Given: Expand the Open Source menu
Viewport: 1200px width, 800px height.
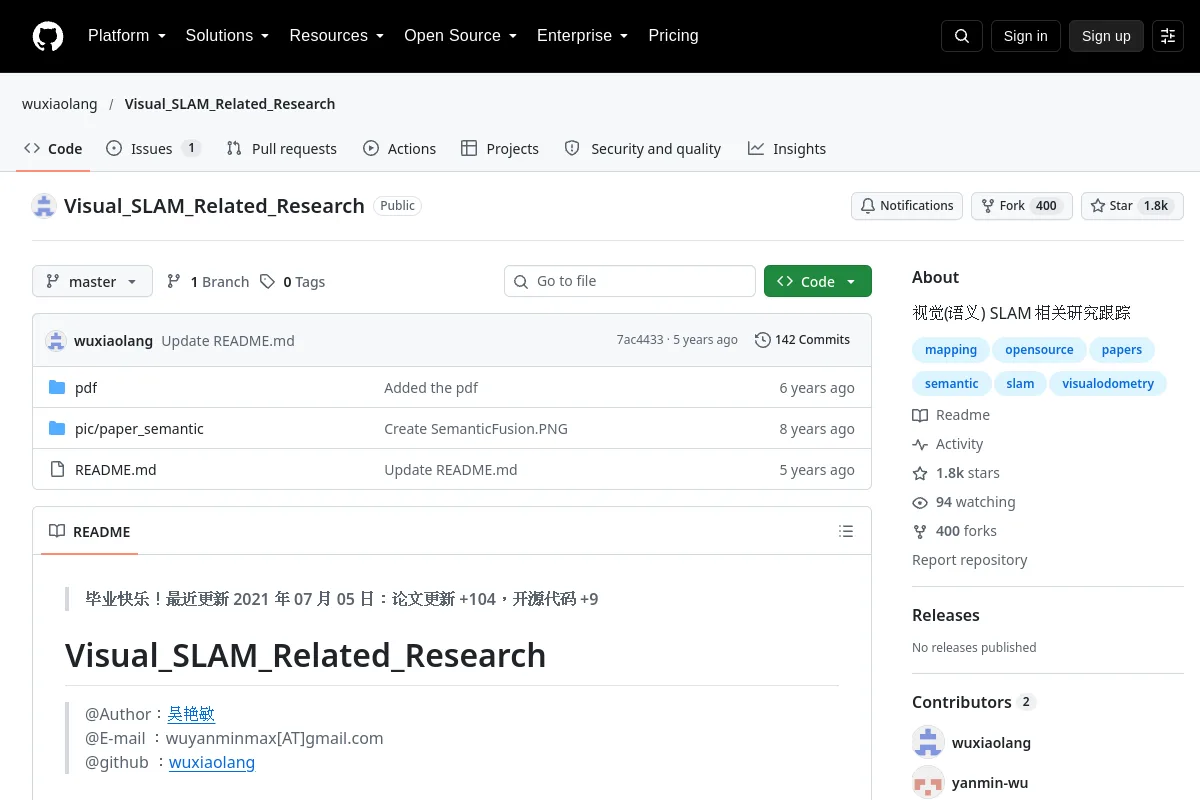Looking at the screenshot, I should pyautogui.click(x=460, y=36).
